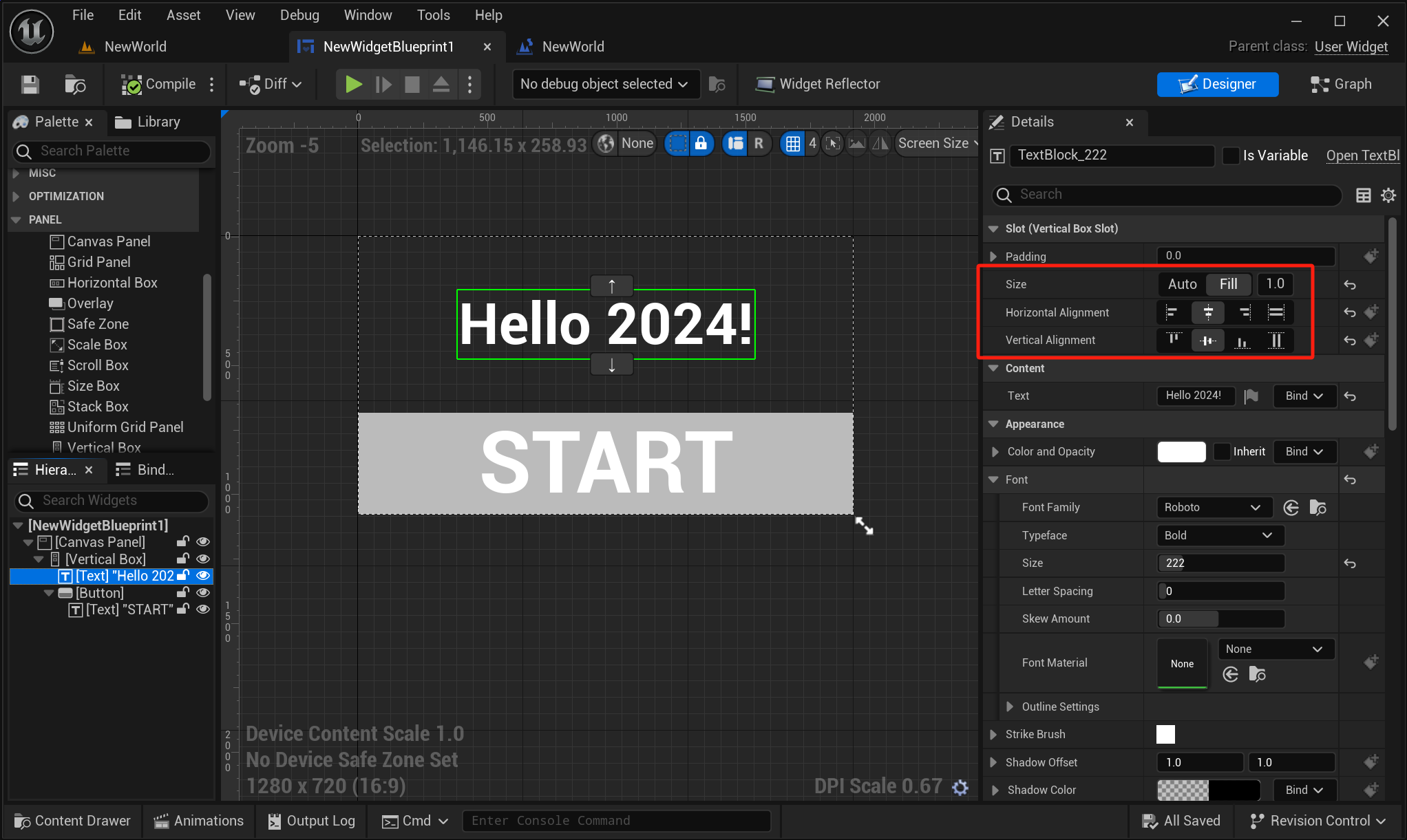Open the Diff dropdown

[x=271, y=84]
